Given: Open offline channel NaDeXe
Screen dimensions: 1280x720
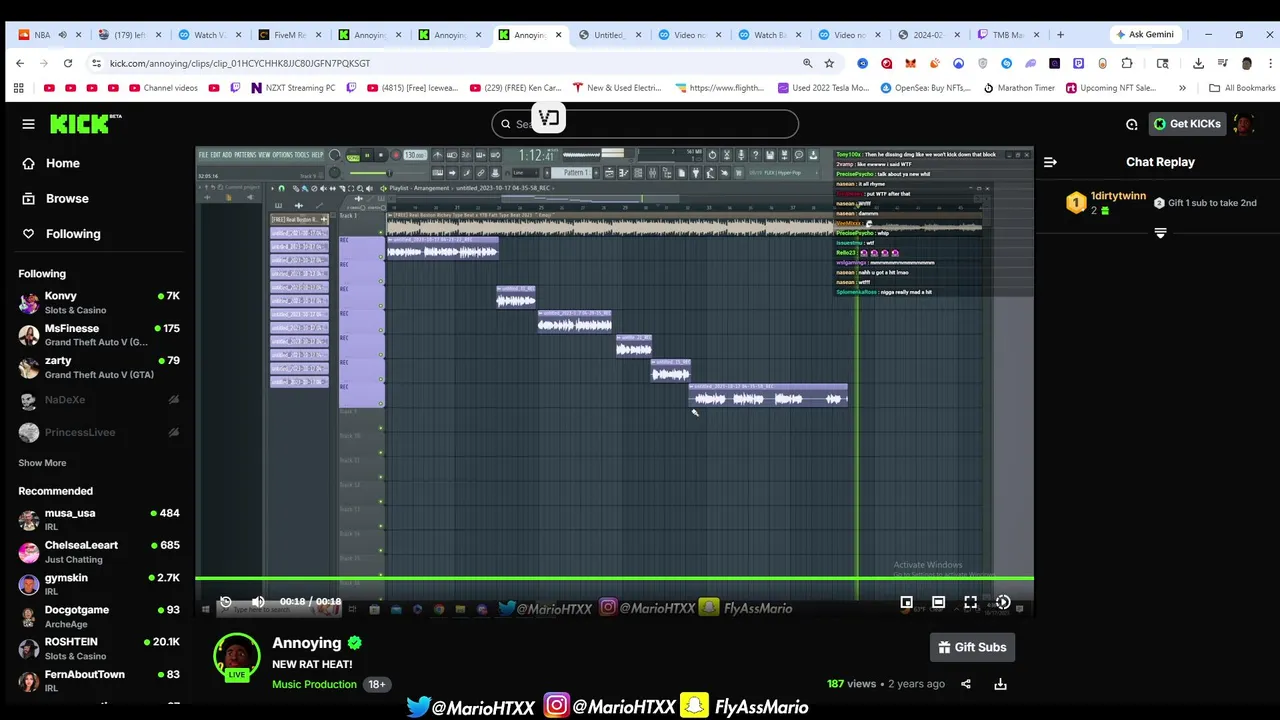Looking at the screenshot, I should pos(99,400).
